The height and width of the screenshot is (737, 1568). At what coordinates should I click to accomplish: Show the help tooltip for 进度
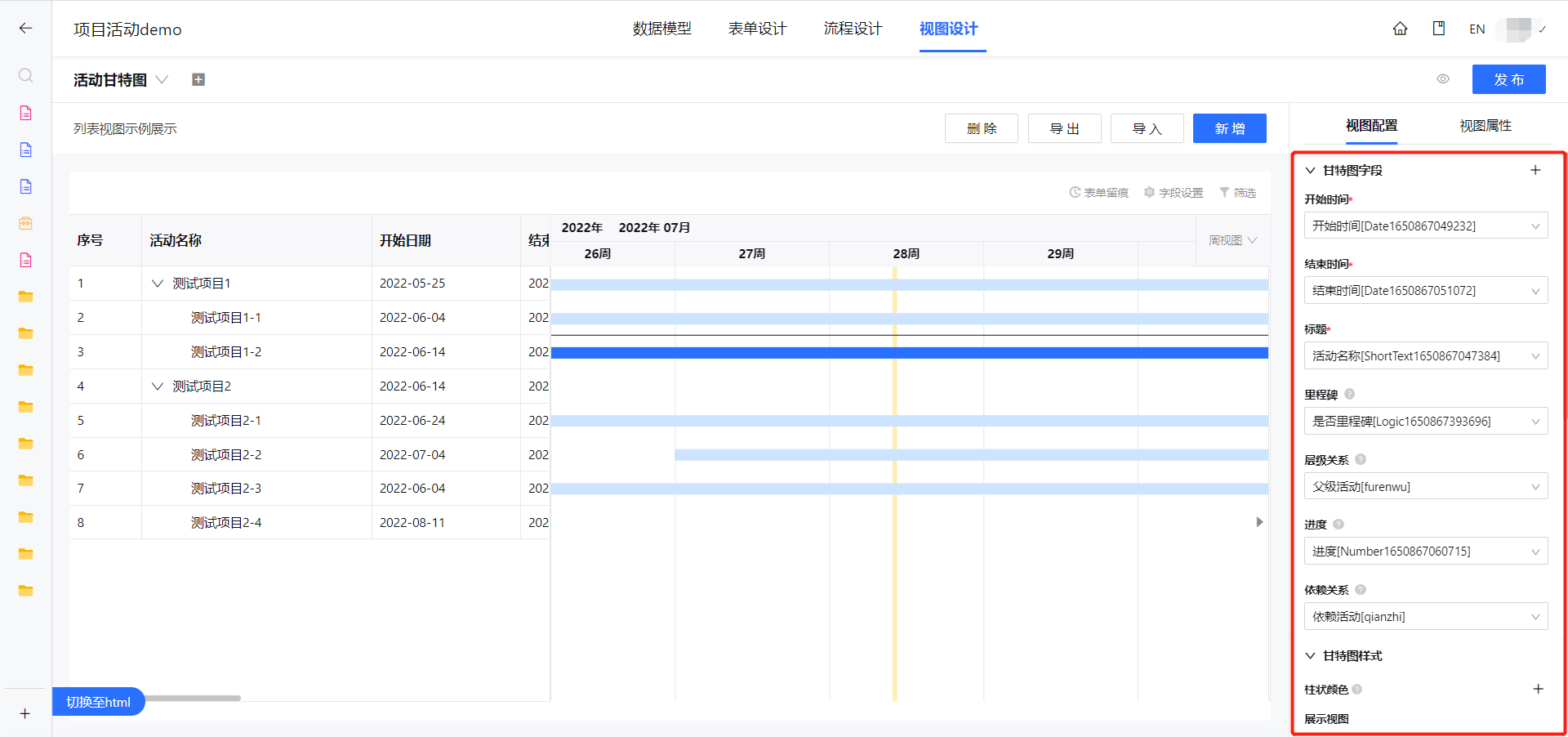pos(1339,525)
